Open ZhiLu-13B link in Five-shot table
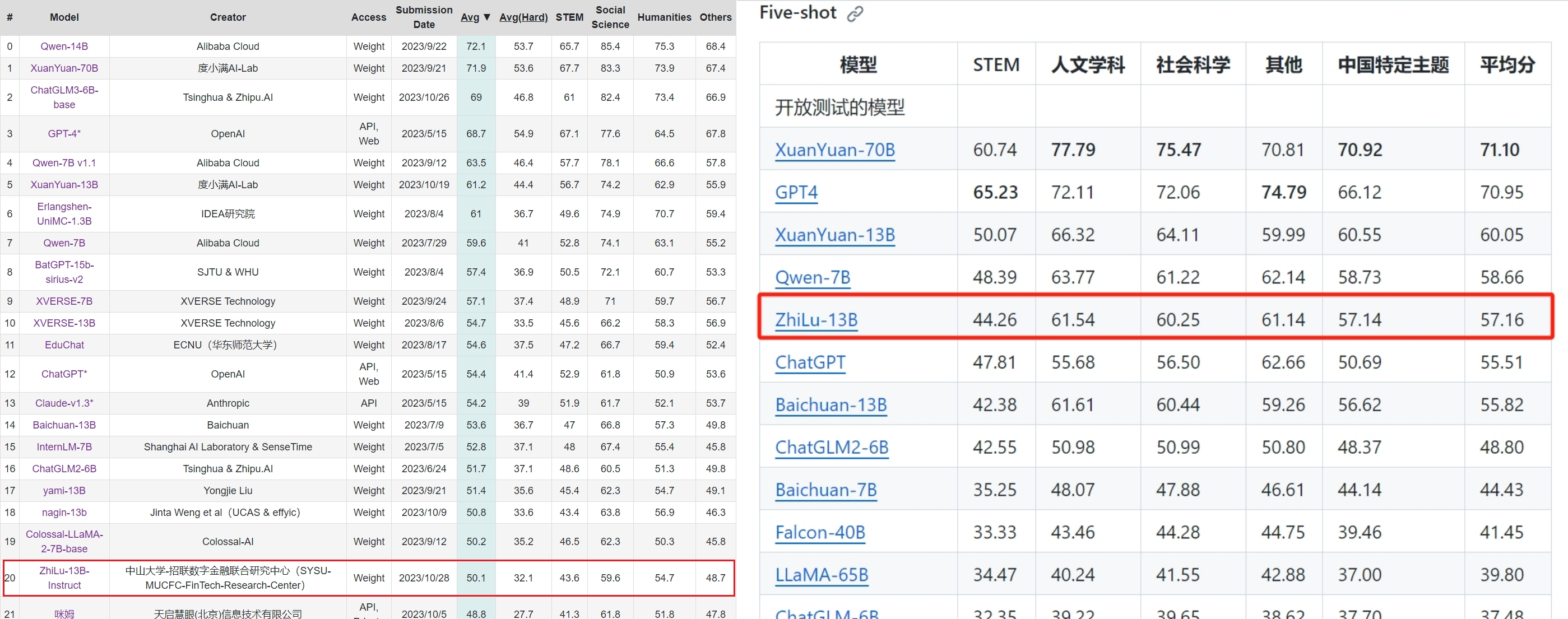1568x619 pixels. click(817, 320)
